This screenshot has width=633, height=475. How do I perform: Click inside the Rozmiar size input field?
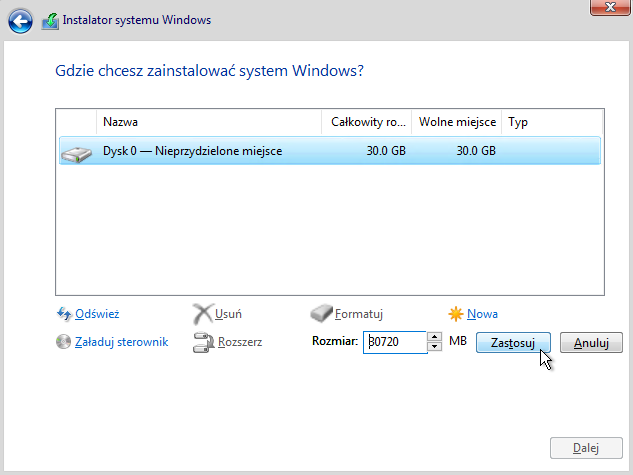point(395,342)
